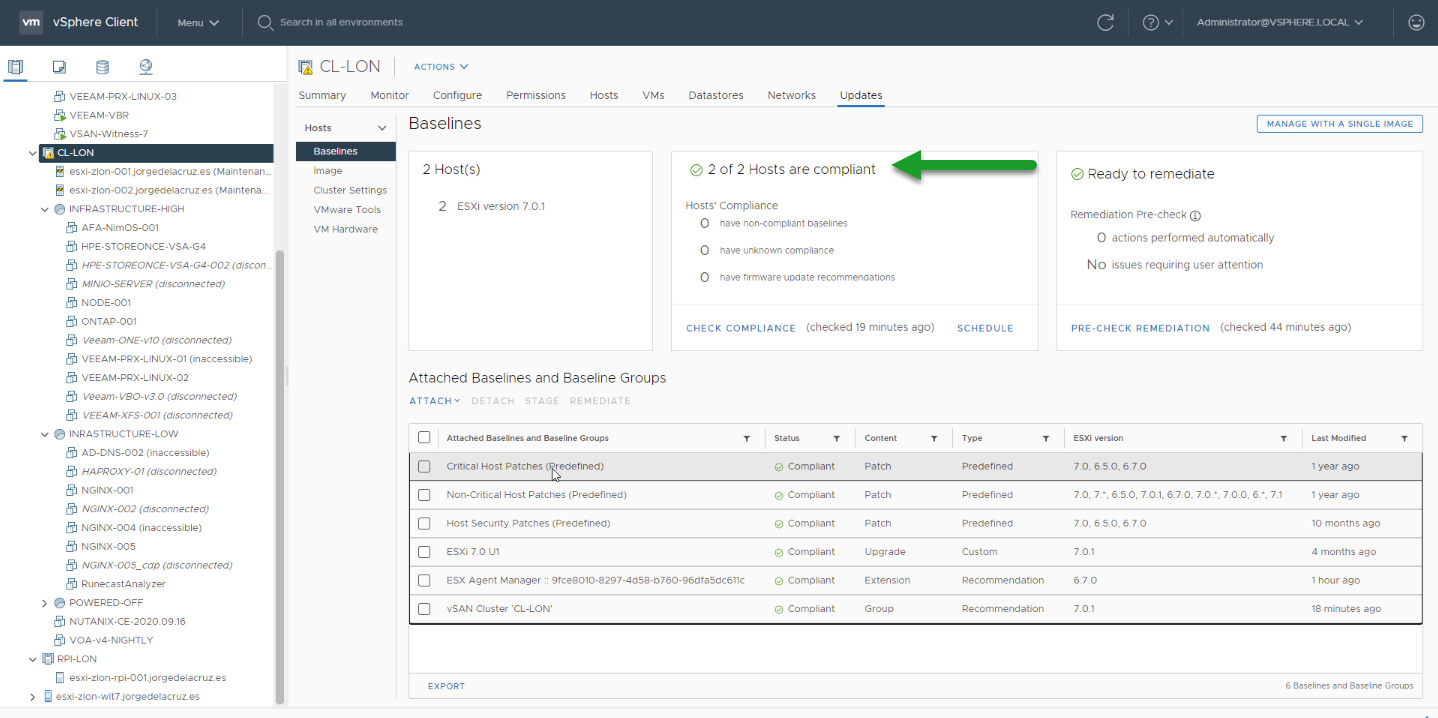This screenshot has width=1438, height=718.
Task: Expand the POWERED-OFF resource pool
Action: (x=45, y=603)
